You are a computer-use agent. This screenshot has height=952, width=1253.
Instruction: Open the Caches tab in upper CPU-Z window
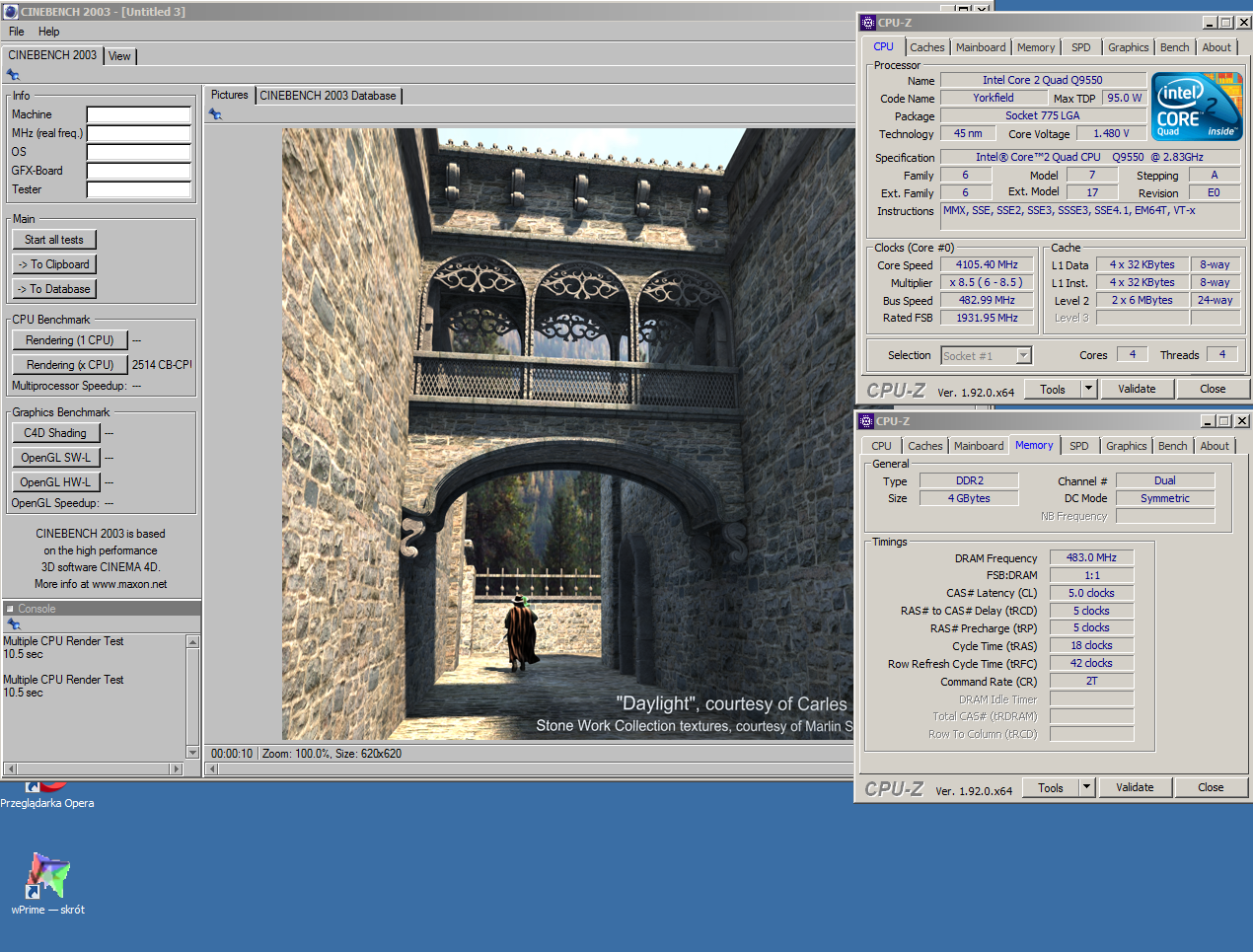[927, 47]
